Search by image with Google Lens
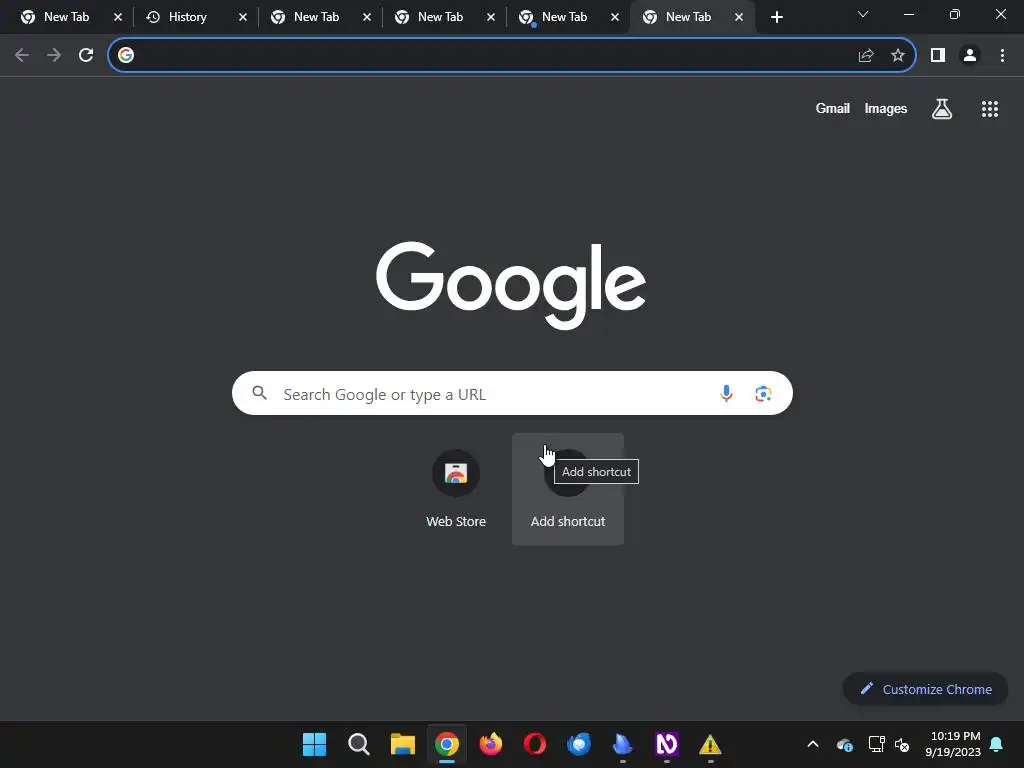Image resolution: width=1024 pixels, height=768 pixels. pos(763,393)
